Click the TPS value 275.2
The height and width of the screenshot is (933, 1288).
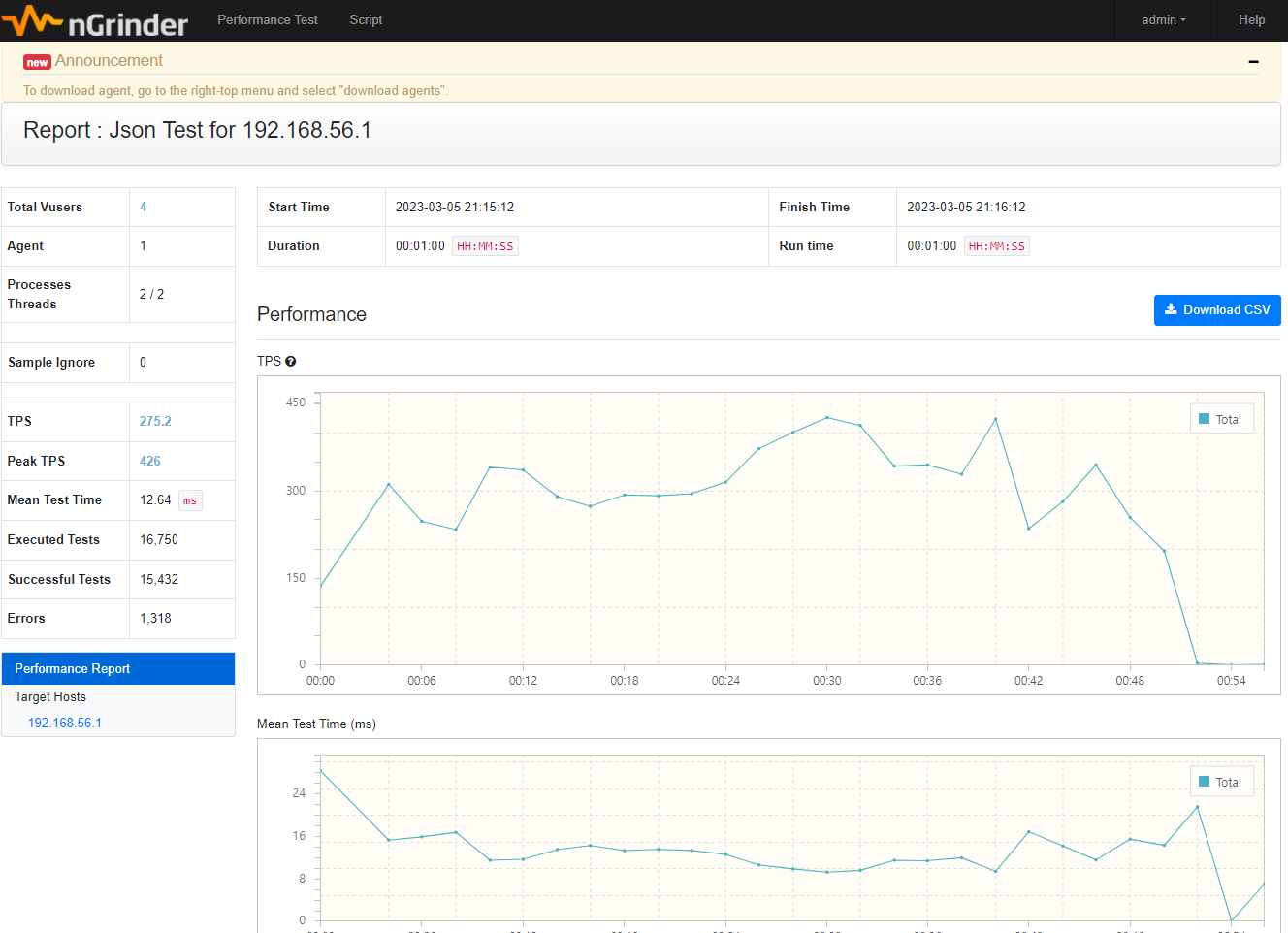[x=155, y=422]
